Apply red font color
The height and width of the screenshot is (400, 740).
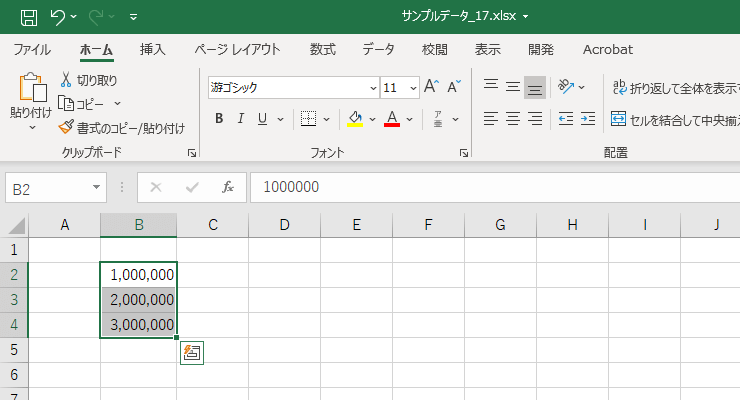[x=392, y=119]
